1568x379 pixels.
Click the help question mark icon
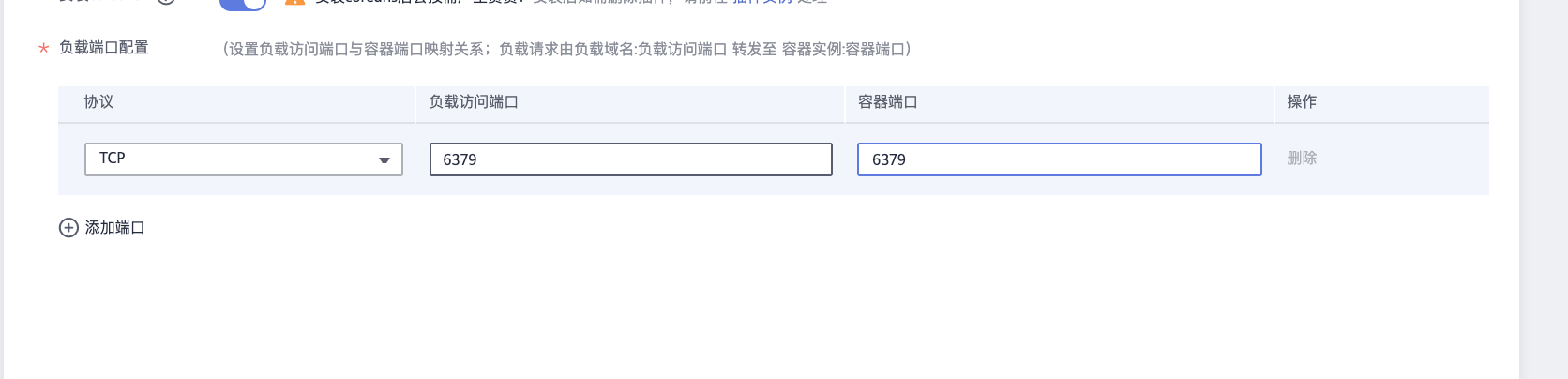[166, 2]
